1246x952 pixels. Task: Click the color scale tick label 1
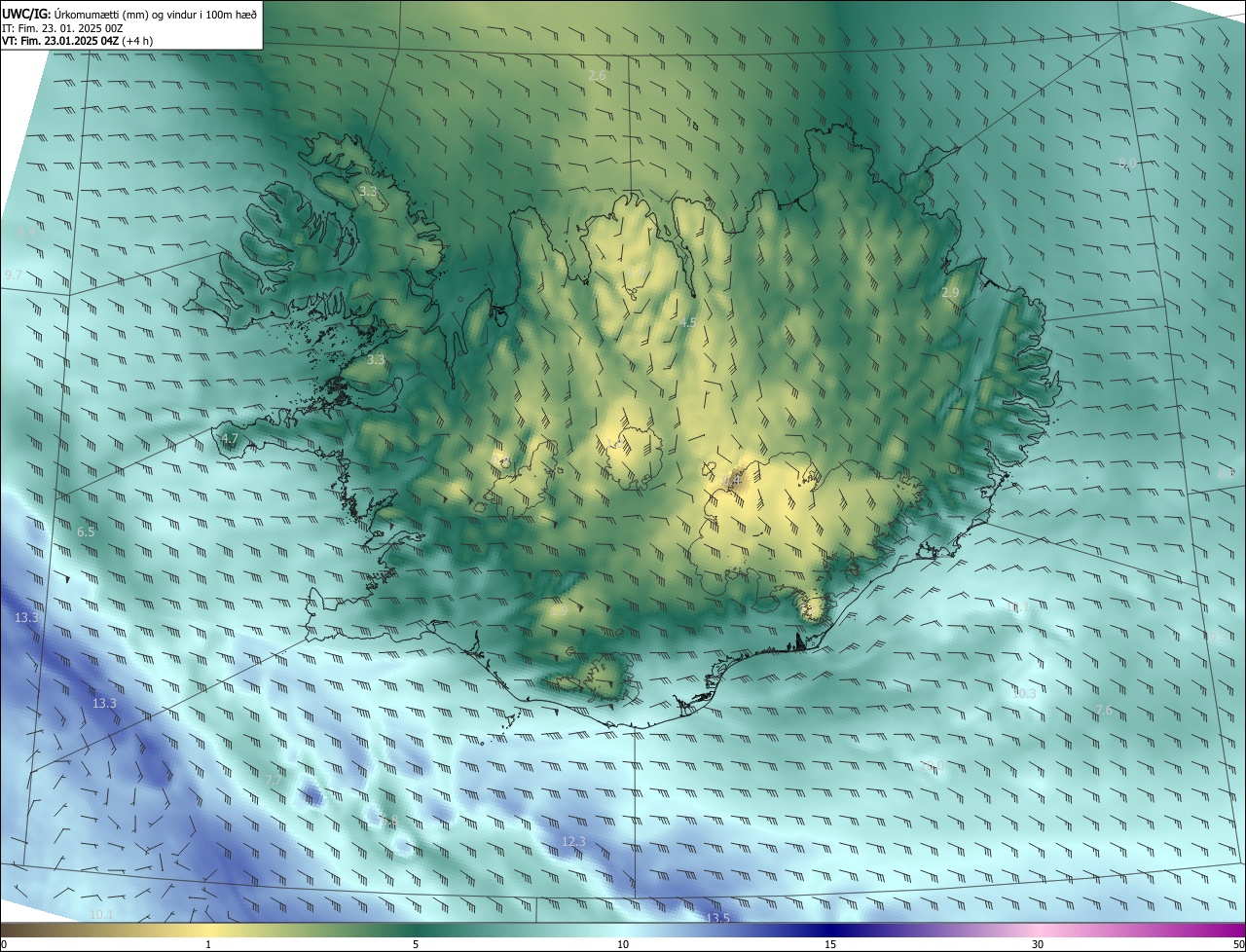208,944
